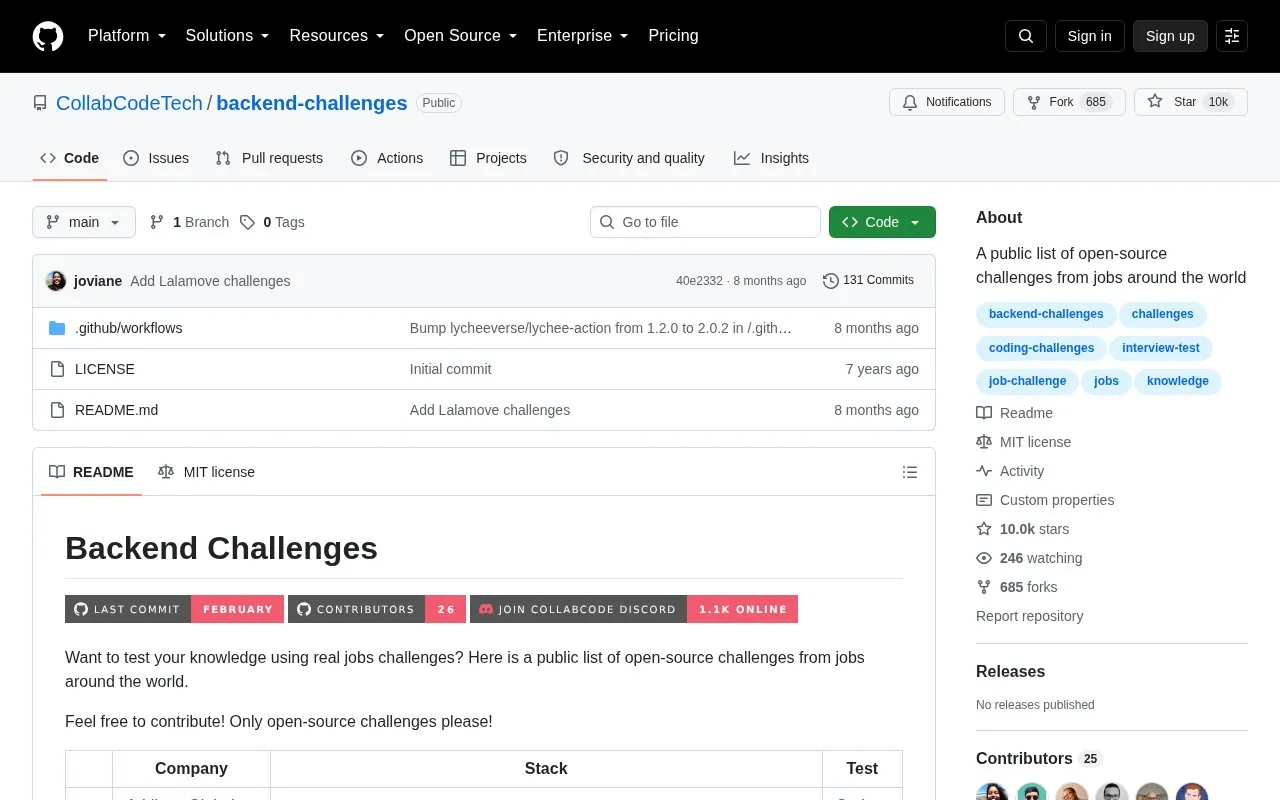The image size is (1280, 800).
Task: Open the Actions tab
Action: 387,158
